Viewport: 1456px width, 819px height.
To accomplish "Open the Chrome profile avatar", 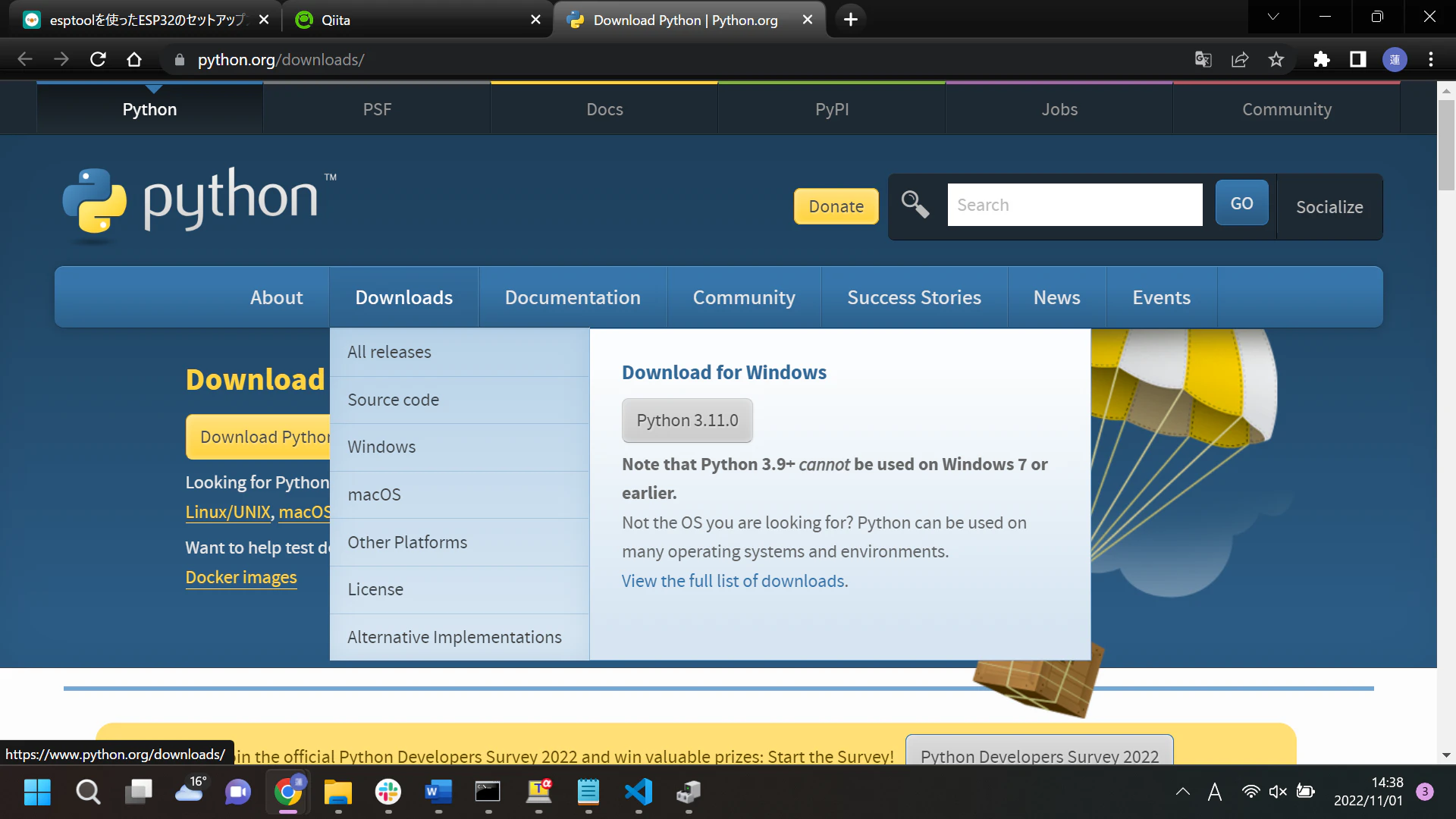I will (1395, 59).
